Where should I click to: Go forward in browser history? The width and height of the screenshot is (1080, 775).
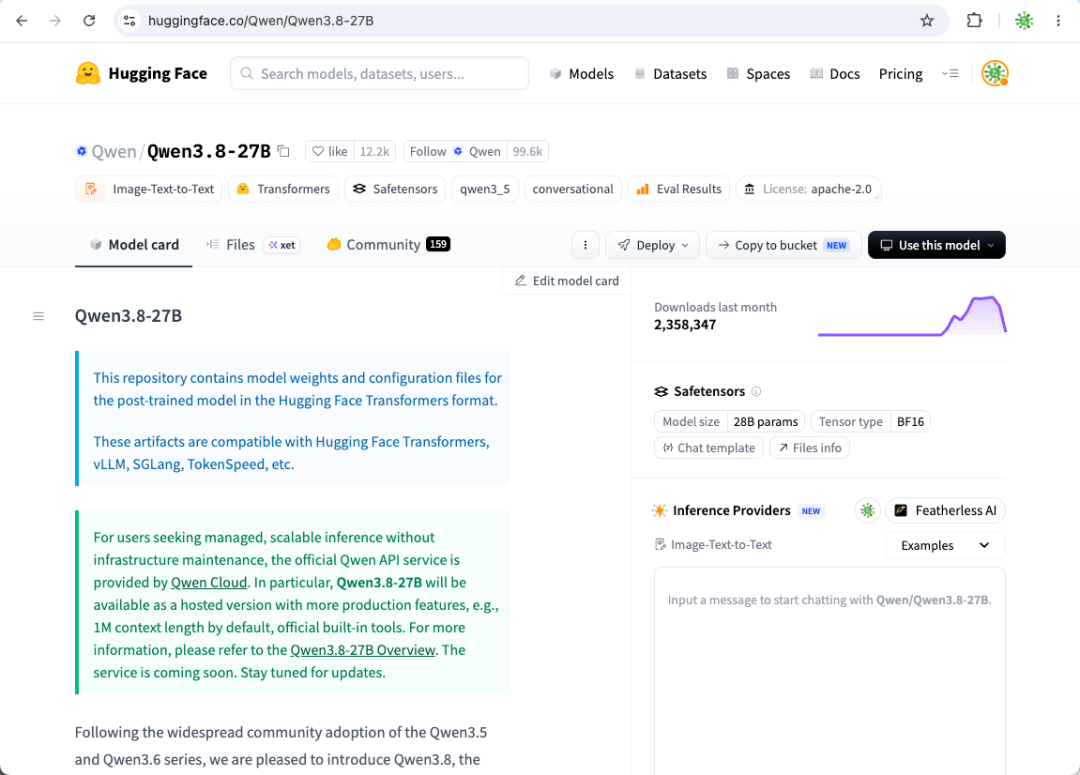(55, 21)
